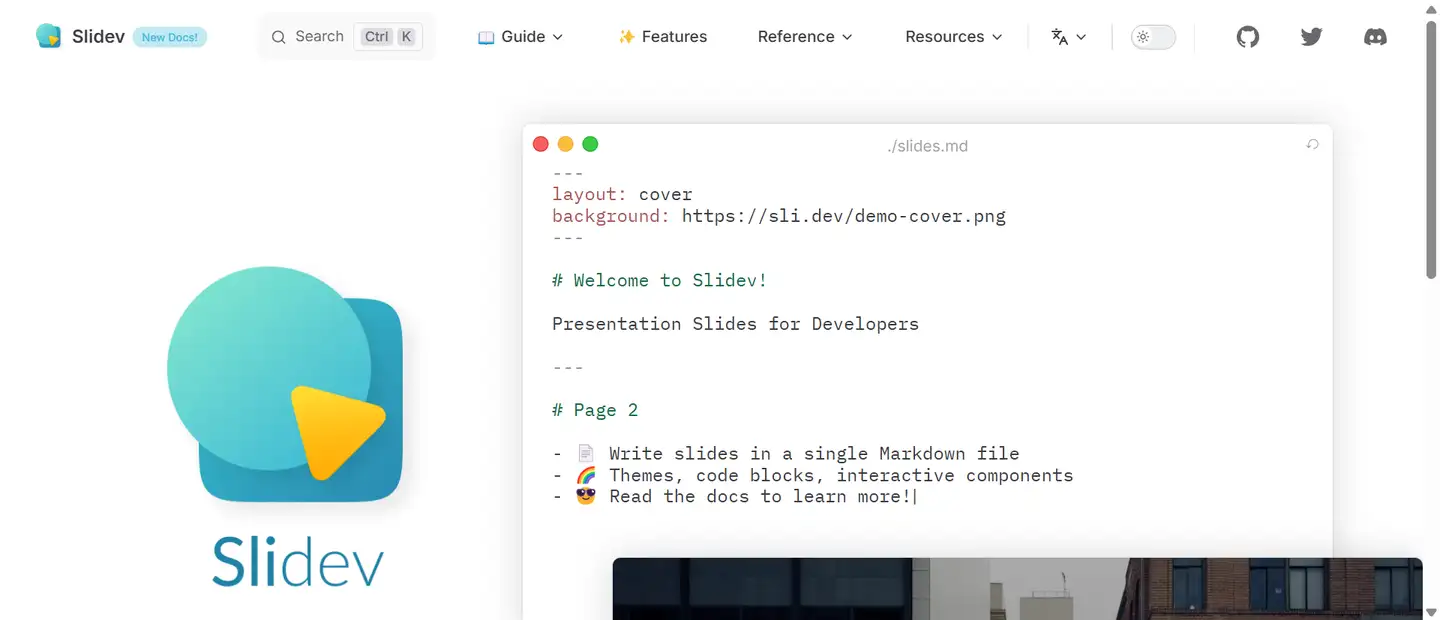Screen dimensions: 1440x620
Task: Toggle the light/dark appearance switch
Action: point(1153,37)
